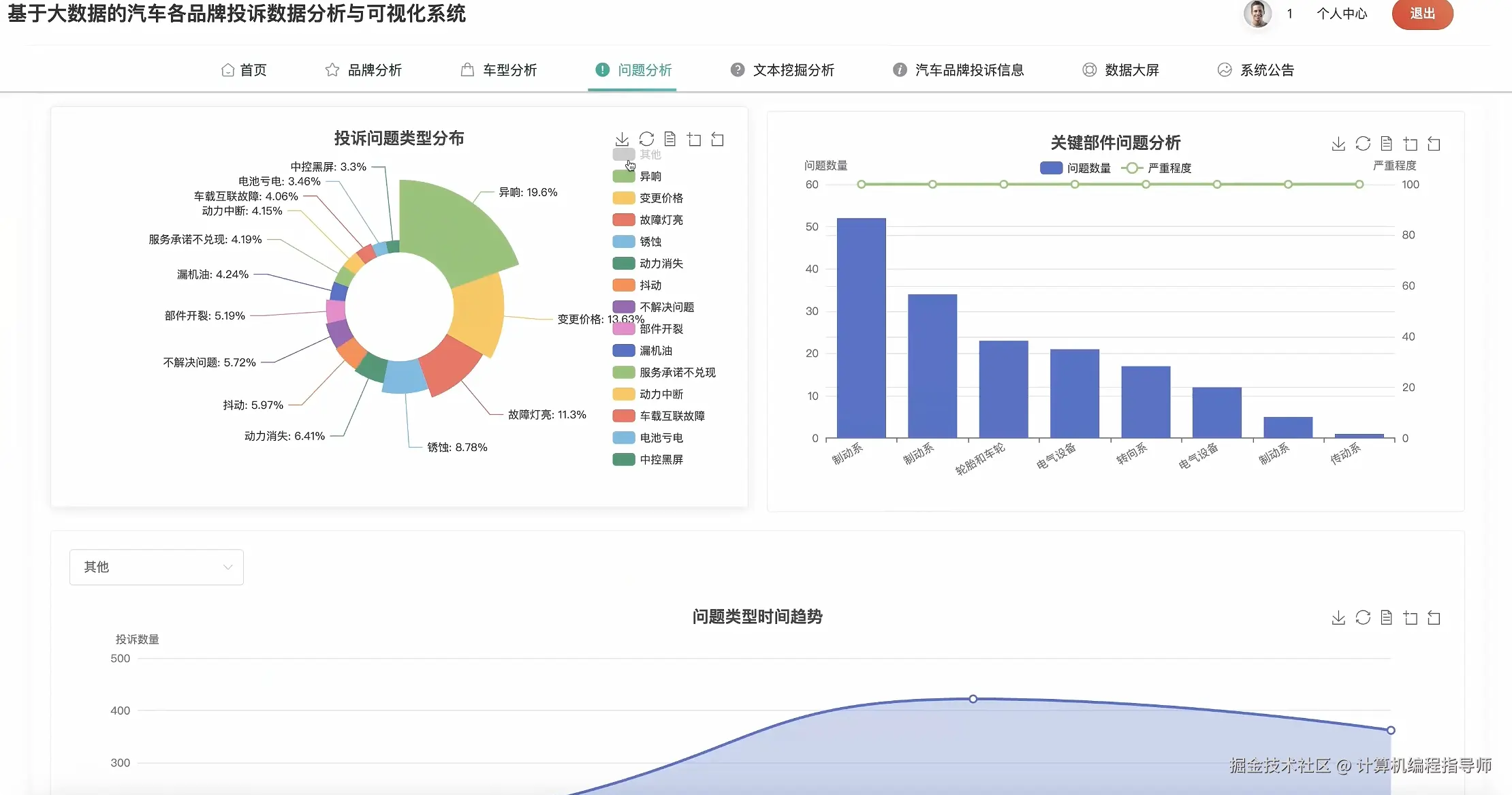
Task: Refresh the complaint type distribution chart
Action: [646, 140]
